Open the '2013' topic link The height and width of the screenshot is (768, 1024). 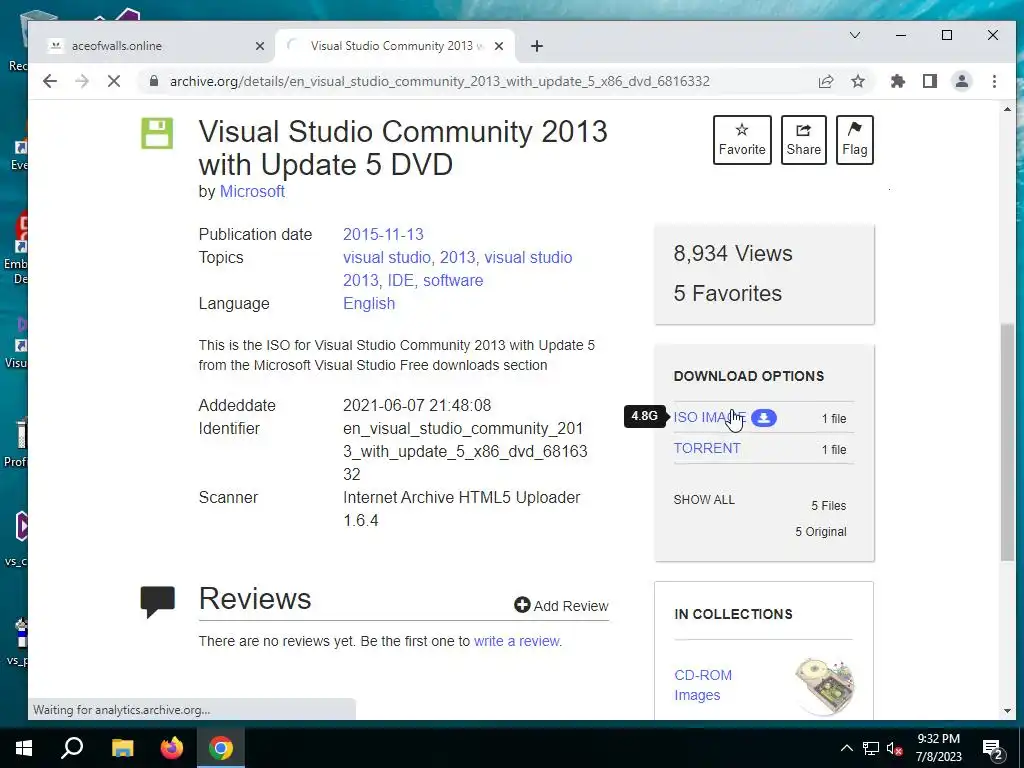pyautogui.click(x=457, y=257)
